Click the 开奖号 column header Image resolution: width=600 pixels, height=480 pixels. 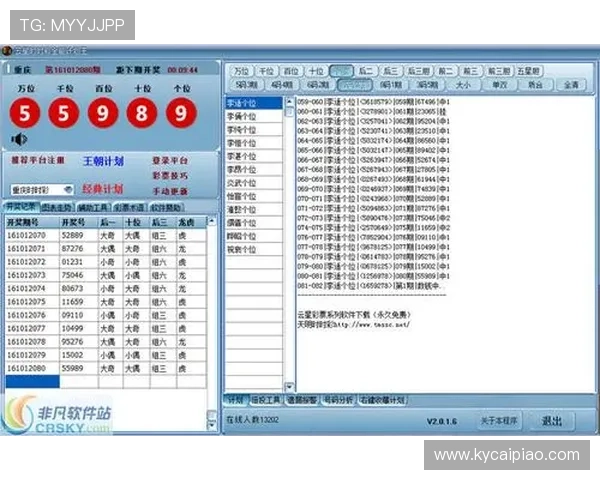coord(78,222)
